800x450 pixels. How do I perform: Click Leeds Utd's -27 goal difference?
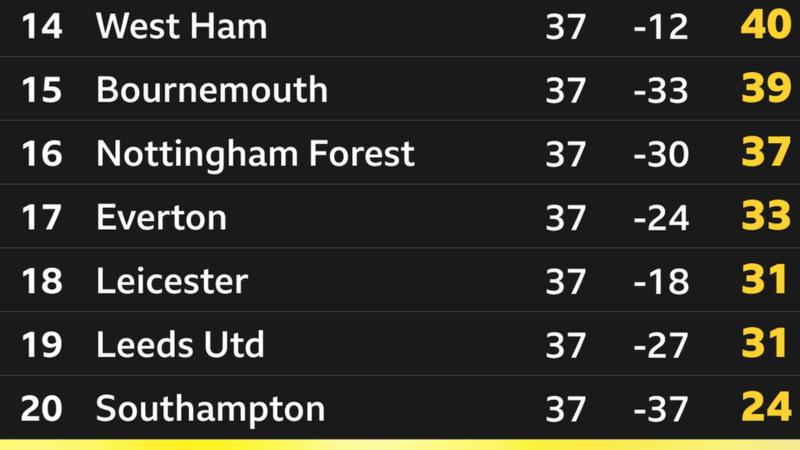661,345
